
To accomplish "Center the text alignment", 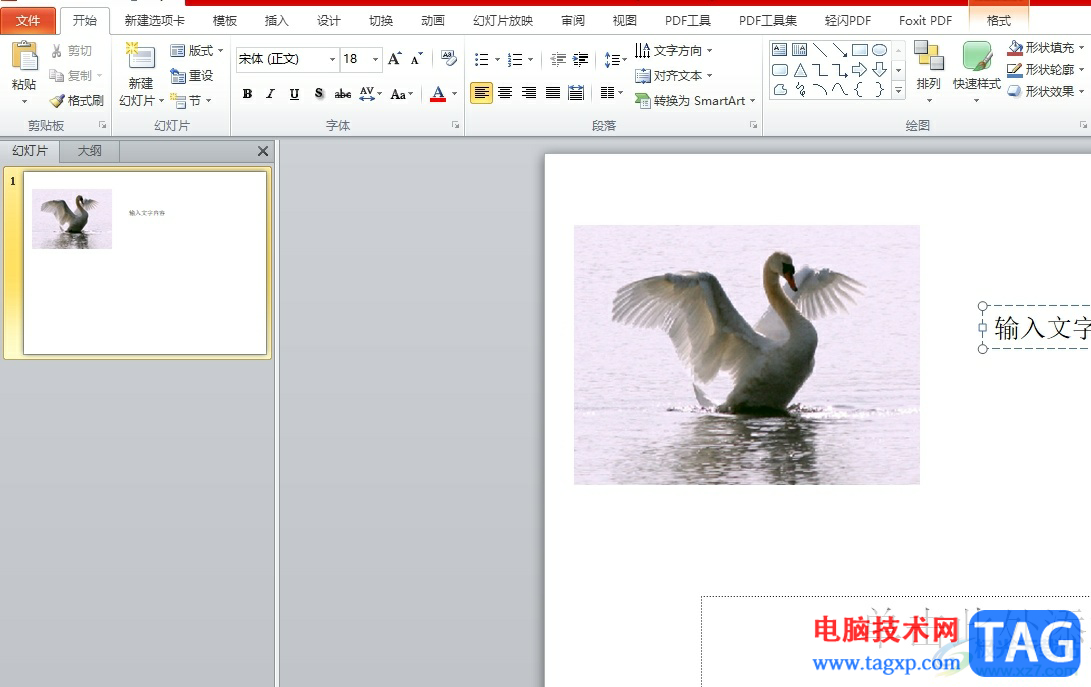I will pos(505,93).
